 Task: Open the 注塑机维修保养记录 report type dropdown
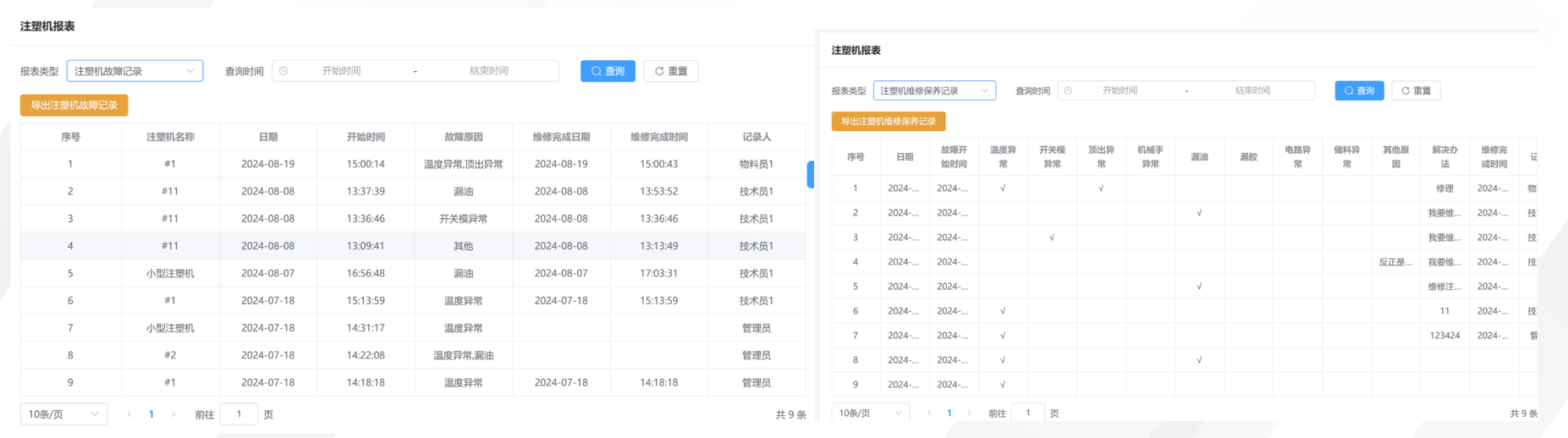click(934, 90)
